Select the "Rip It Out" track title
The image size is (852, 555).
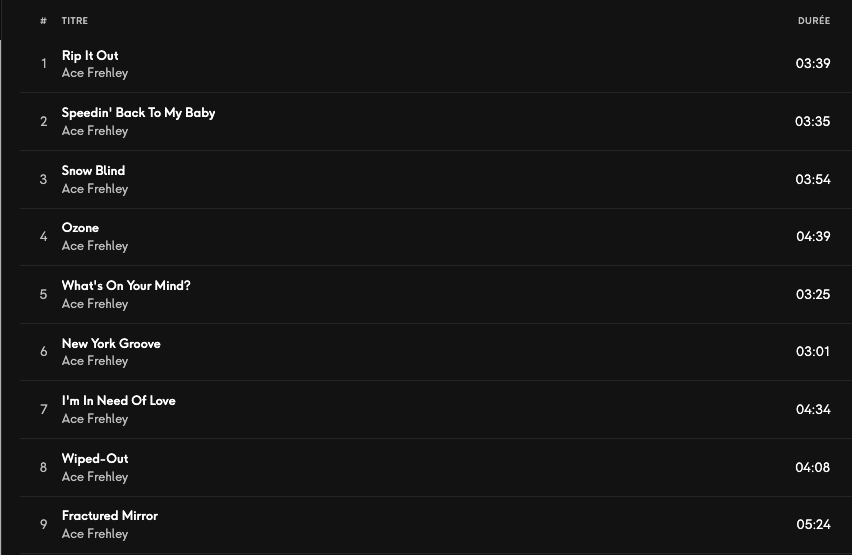(90, 56)
